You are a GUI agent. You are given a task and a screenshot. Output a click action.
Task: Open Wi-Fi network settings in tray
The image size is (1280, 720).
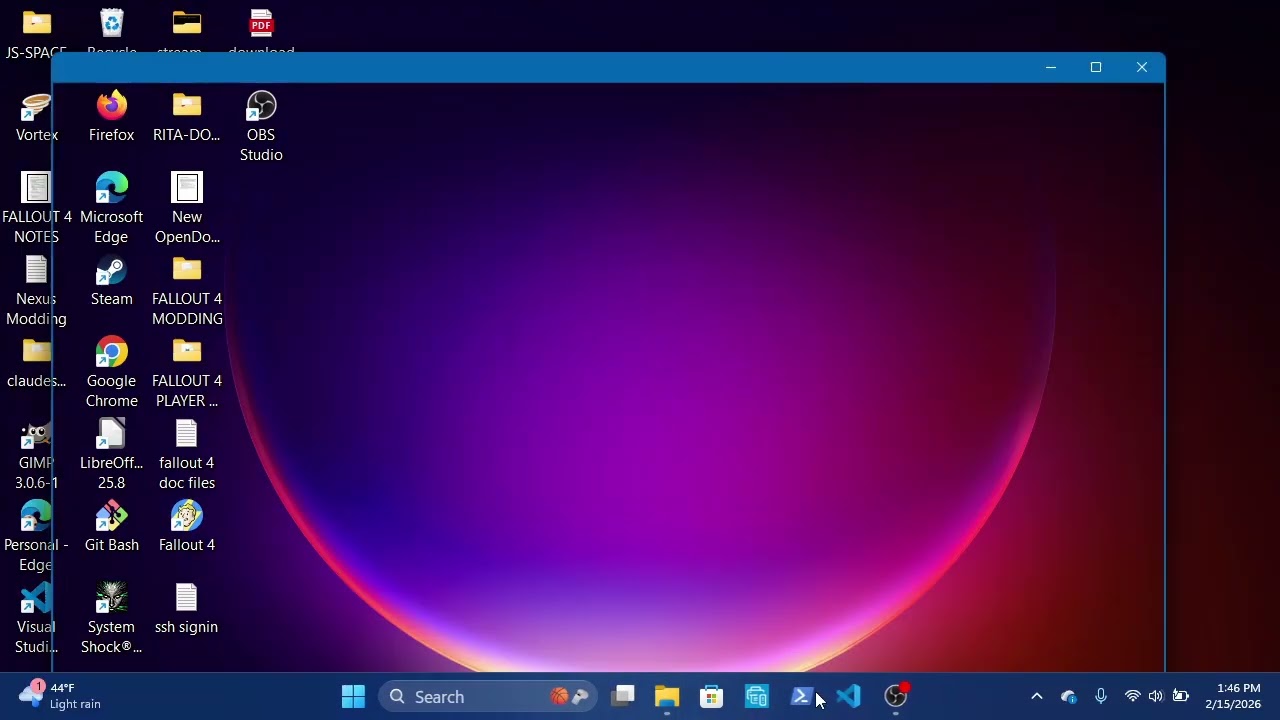1133,697
